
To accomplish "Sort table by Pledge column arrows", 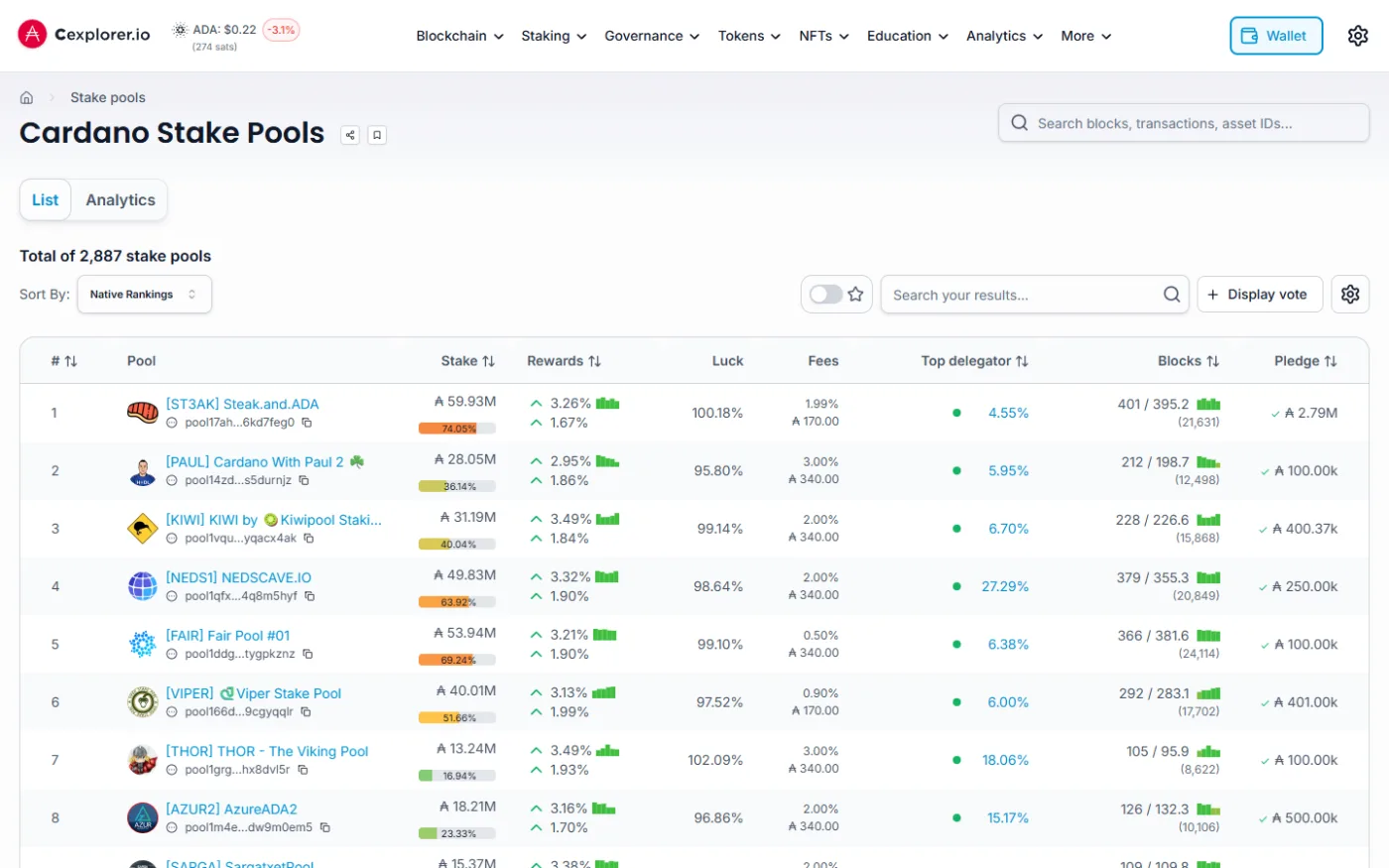I will [x=1330, y=361].
